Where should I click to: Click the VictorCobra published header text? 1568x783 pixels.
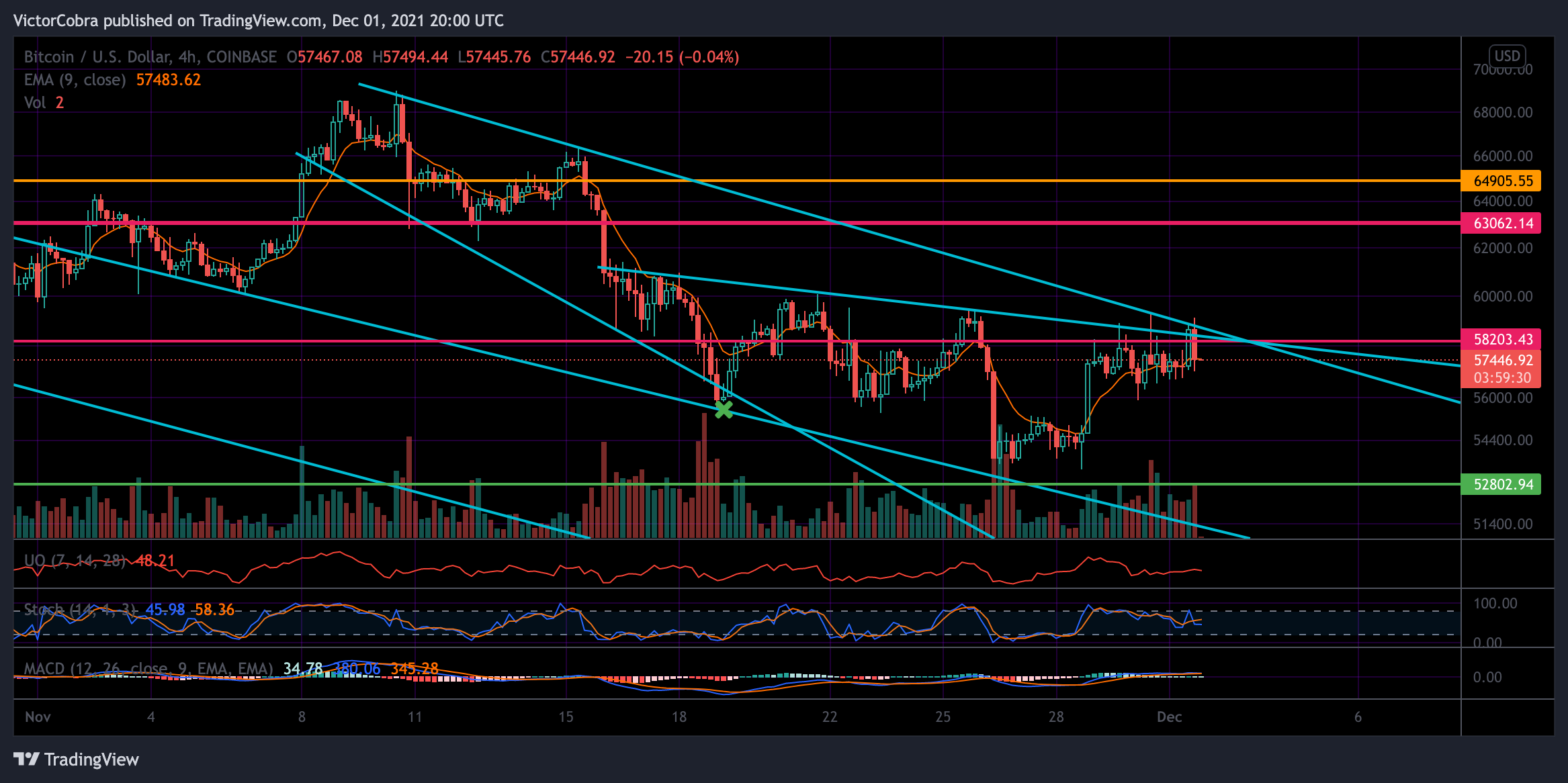click(259, 21)
